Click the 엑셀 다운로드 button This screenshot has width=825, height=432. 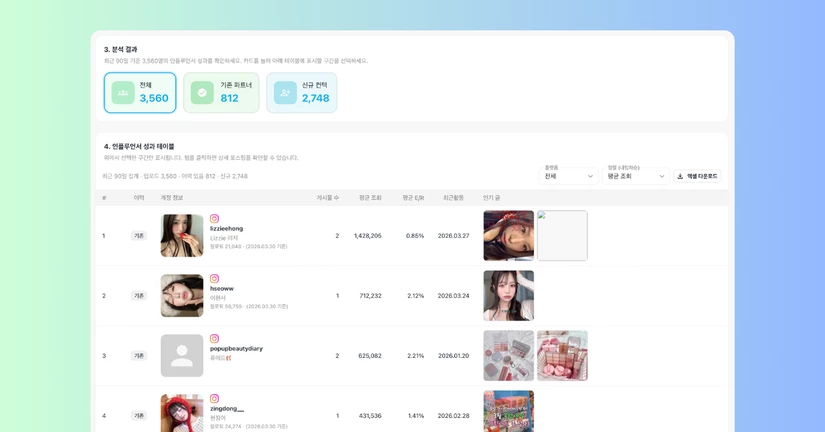[x=697, y=176]
